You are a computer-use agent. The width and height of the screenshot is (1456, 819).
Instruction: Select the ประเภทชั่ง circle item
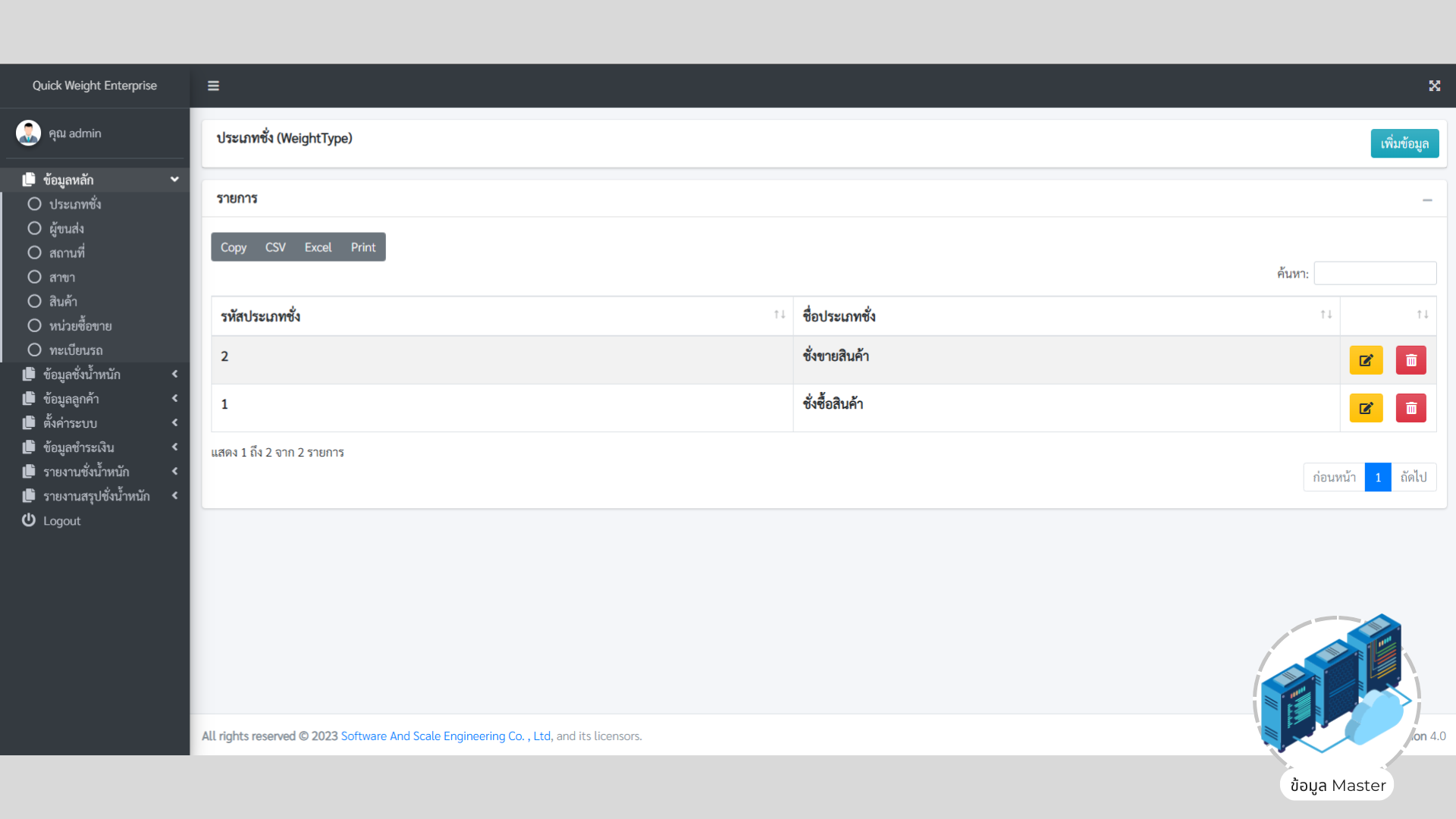[x=34, y=204]
